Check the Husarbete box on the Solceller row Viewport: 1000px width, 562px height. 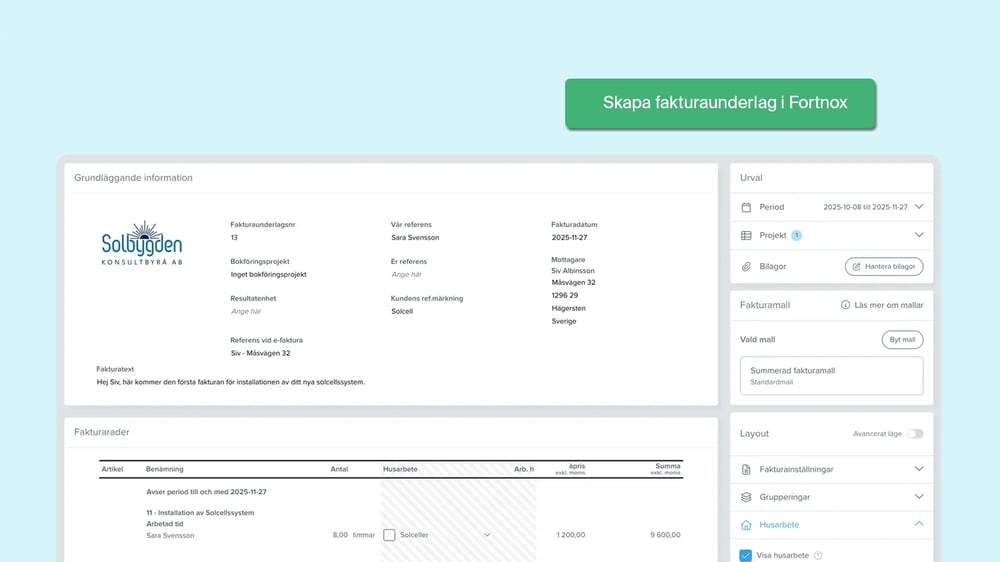click(x=389, y=535)
